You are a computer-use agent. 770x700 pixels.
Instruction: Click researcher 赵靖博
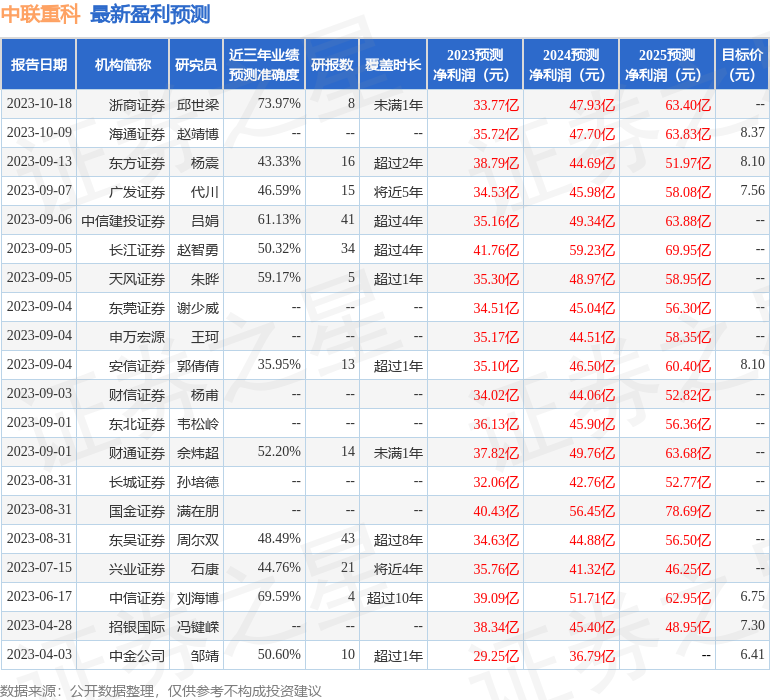(197, 134)
